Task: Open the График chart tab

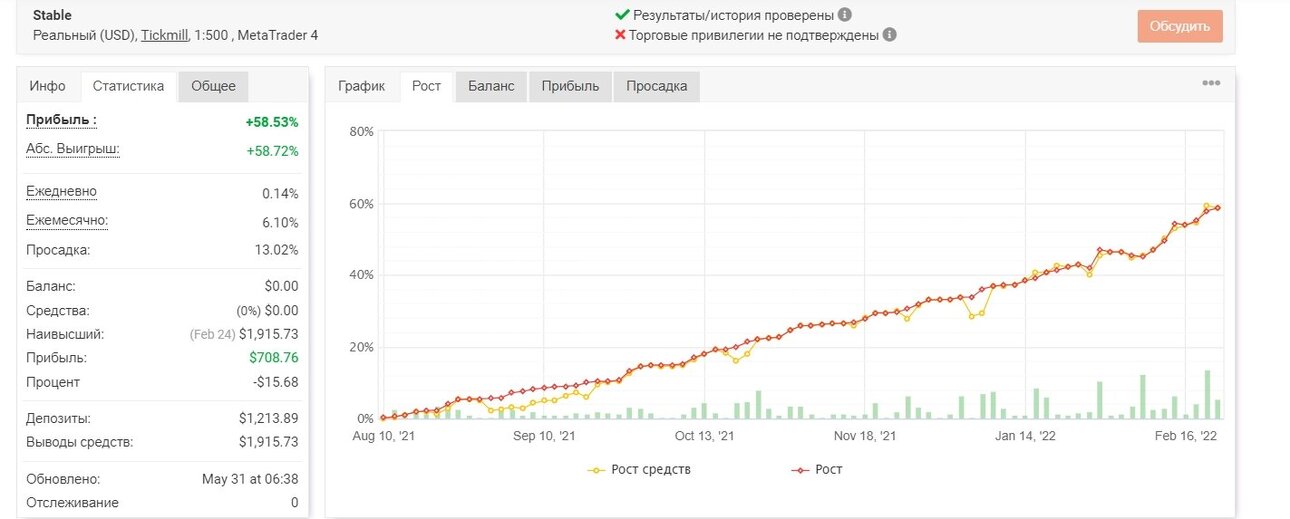Action: tap(362, 86)
